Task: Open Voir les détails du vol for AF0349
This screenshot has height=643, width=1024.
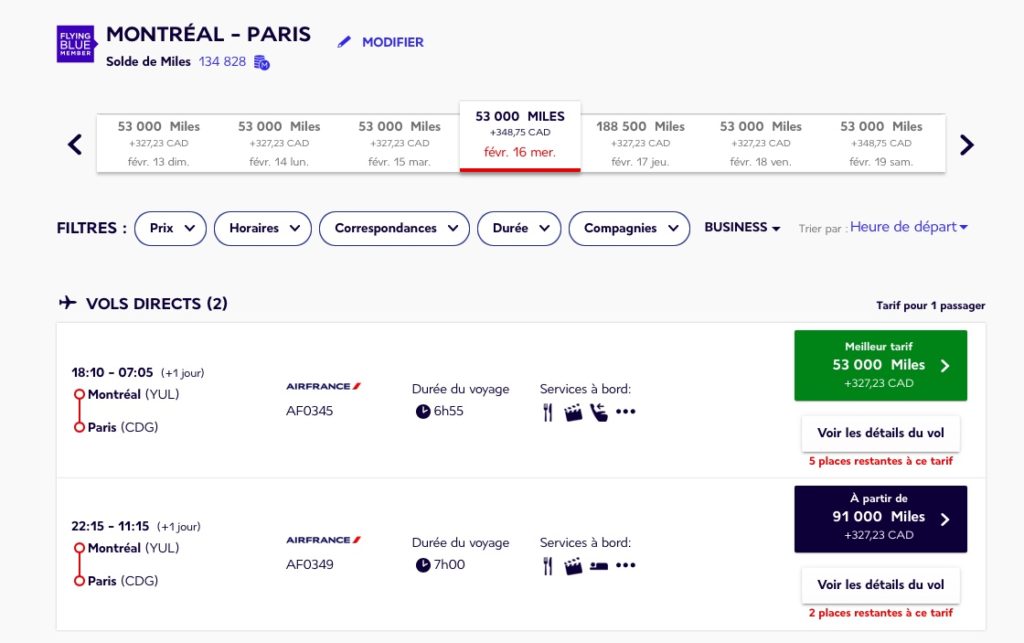Action: (x=880, y=585)
